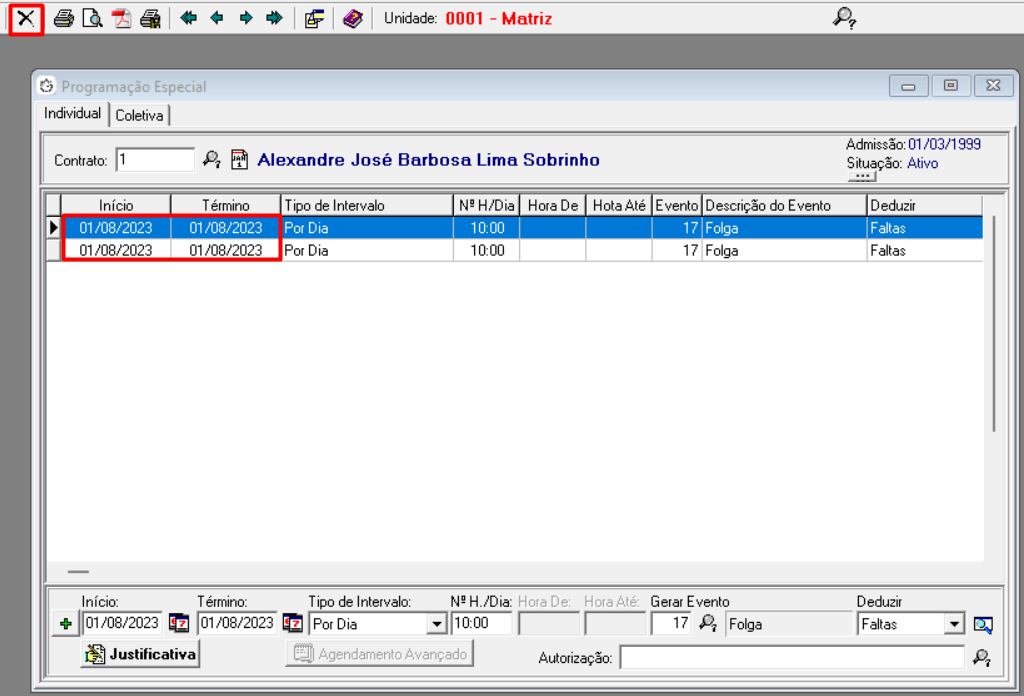This screenshot has height=696, width=1024.
Task: Click the printer icon in toolbar
Action: coord(64,19)
